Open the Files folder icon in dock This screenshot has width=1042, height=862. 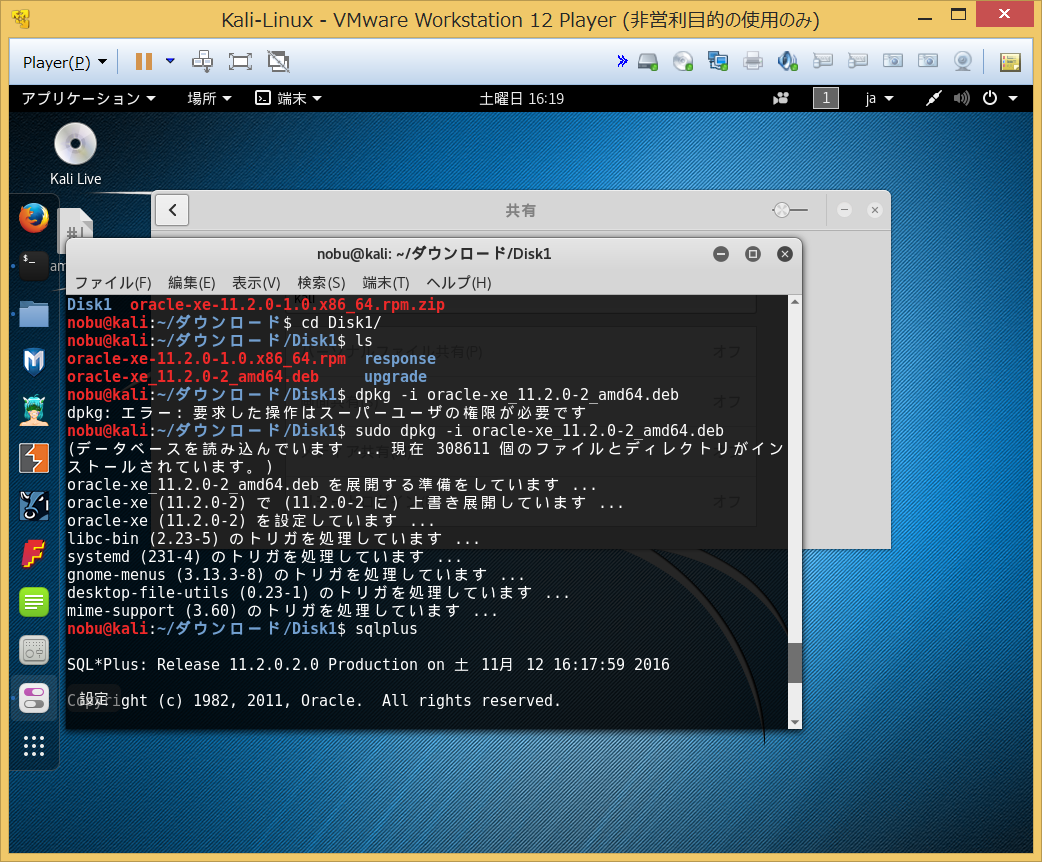[33, 314]
